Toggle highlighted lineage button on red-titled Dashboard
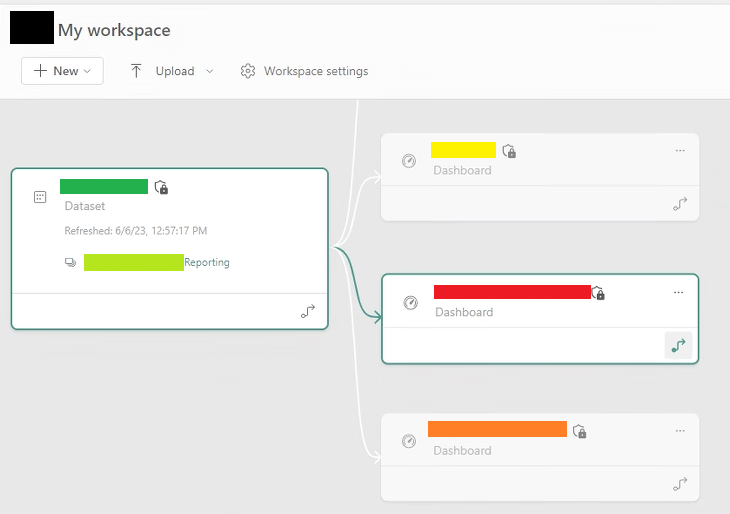 point(678,345)
